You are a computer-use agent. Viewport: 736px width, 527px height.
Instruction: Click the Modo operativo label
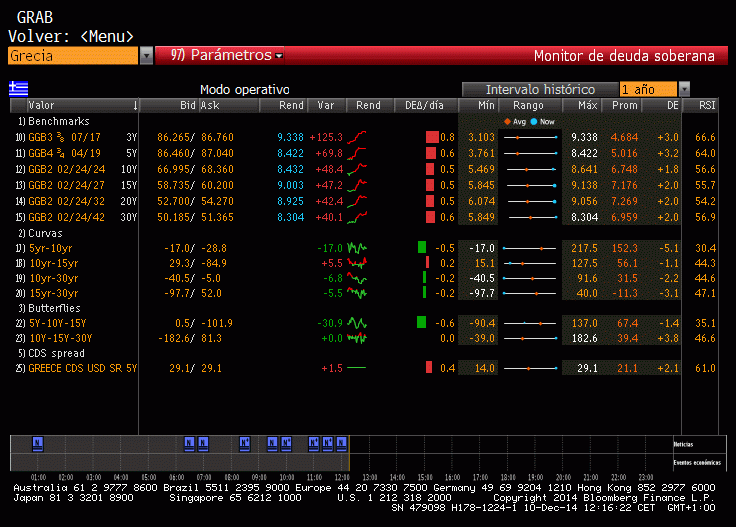(245, 90)
